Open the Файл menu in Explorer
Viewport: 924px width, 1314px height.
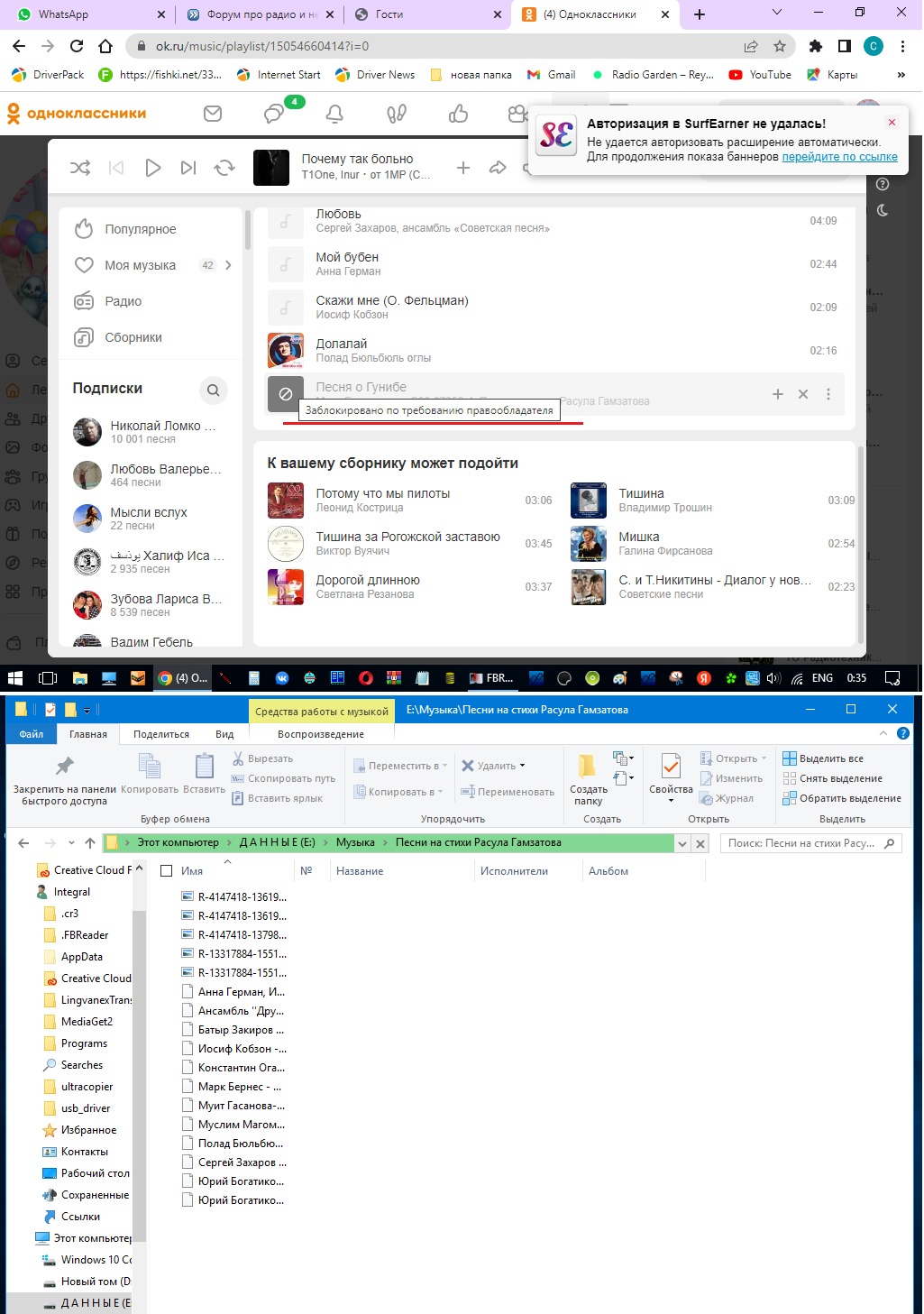point(31,734)
